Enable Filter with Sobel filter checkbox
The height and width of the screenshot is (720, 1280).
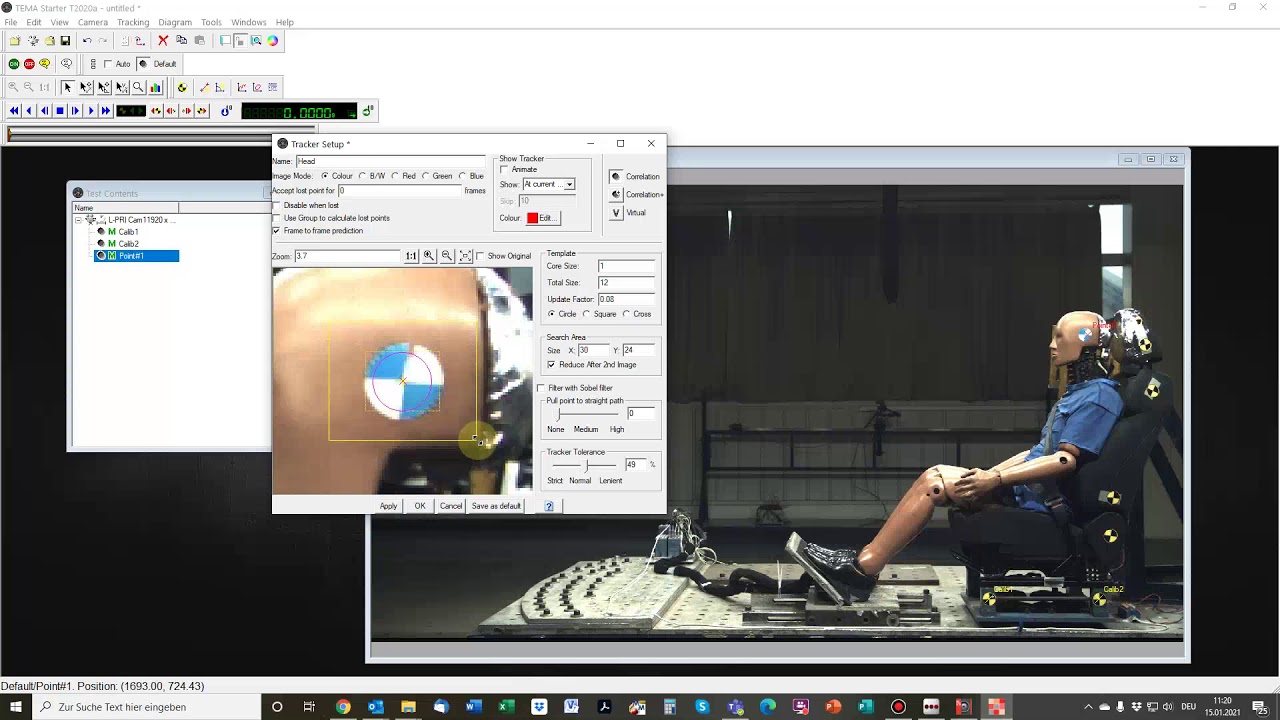point(541,388)
